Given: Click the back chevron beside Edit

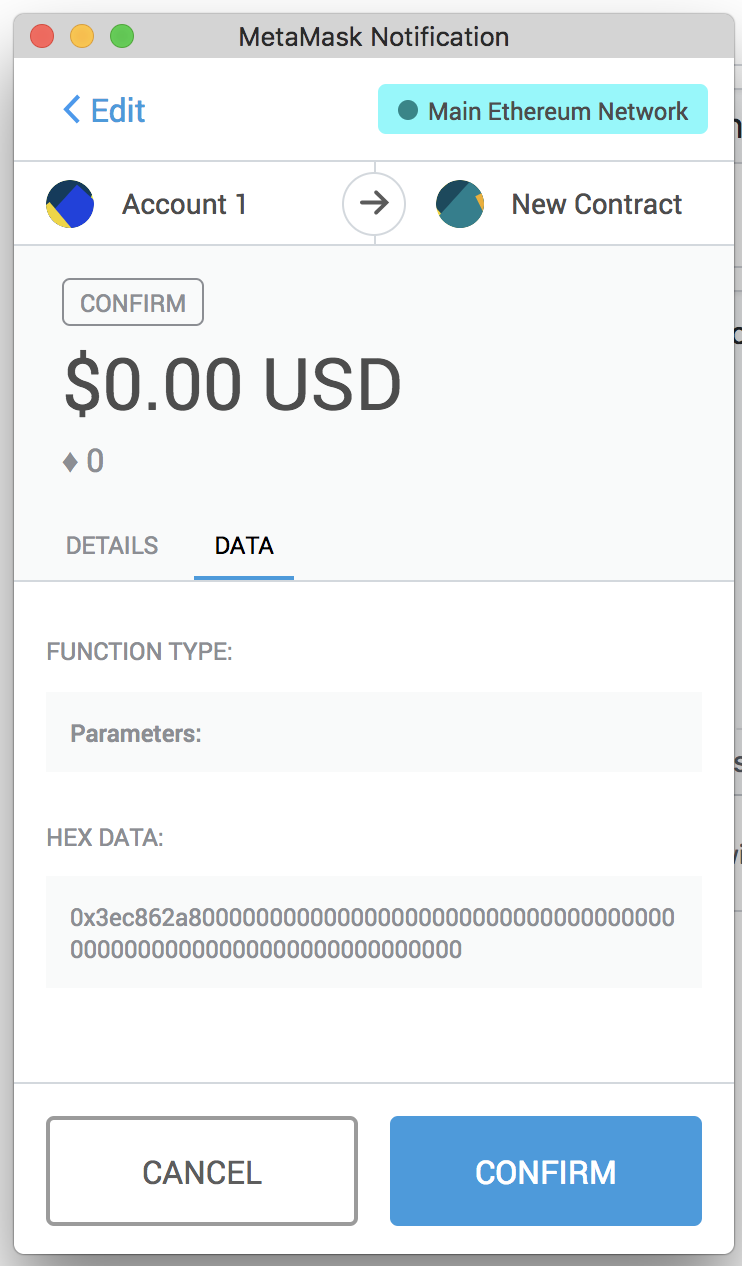Looking at the screenshot, I should point(71,109).
